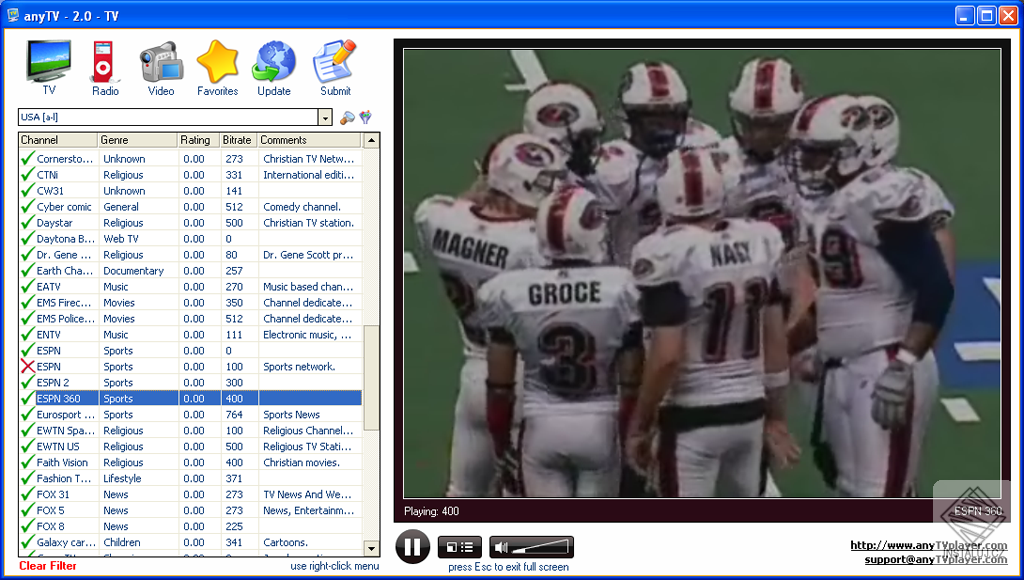Click the green checkmark next to EATV
The width and height of the screenshot is (1024, 580).
27,287
